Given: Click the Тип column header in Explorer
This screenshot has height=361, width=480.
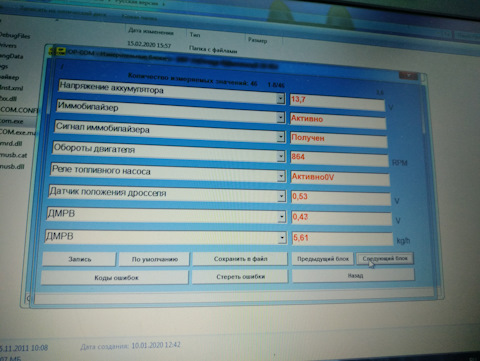Looking at the screenshot, I should click(195, 35).
